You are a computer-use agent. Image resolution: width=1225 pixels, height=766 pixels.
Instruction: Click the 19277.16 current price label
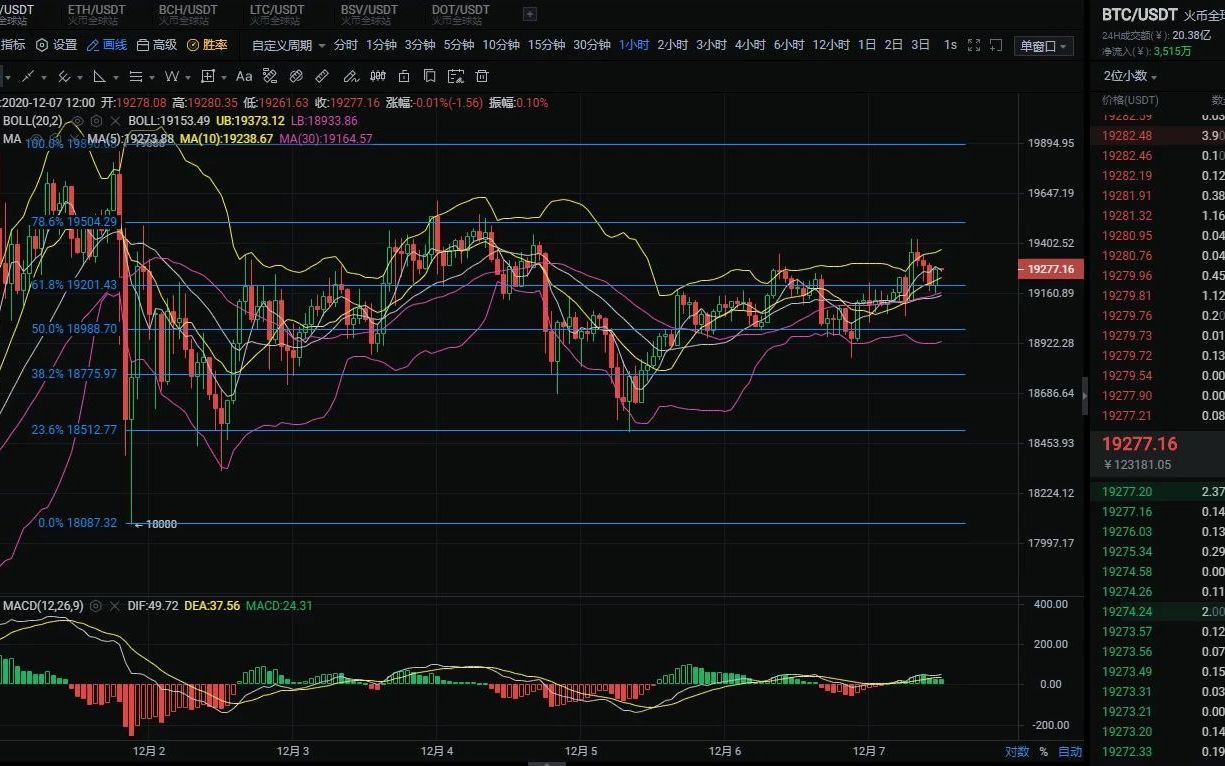pyautogui.click(x=1050, y=269)
